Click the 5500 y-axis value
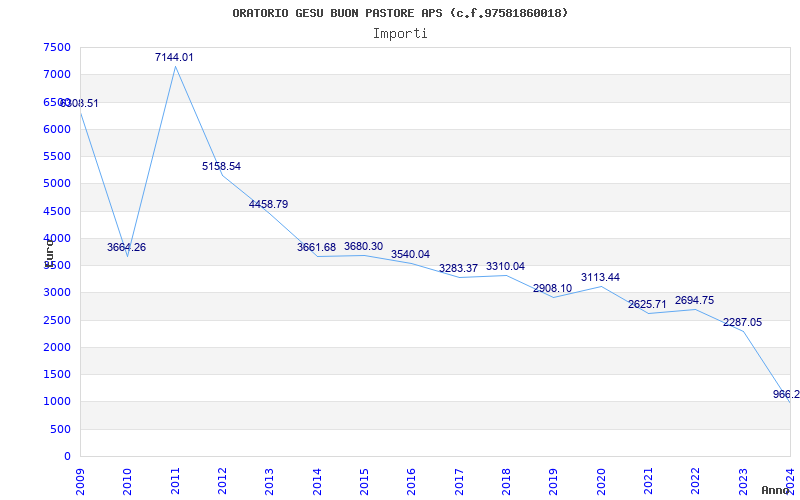 (57, 156)
